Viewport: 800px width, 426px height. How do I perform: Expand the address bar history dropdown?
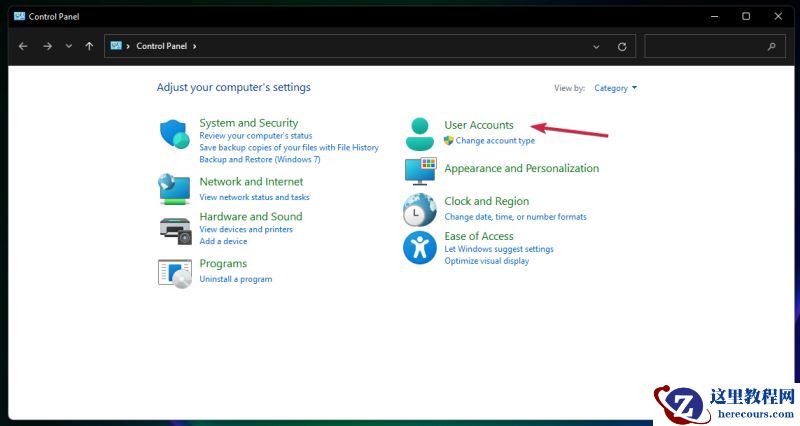596,46
